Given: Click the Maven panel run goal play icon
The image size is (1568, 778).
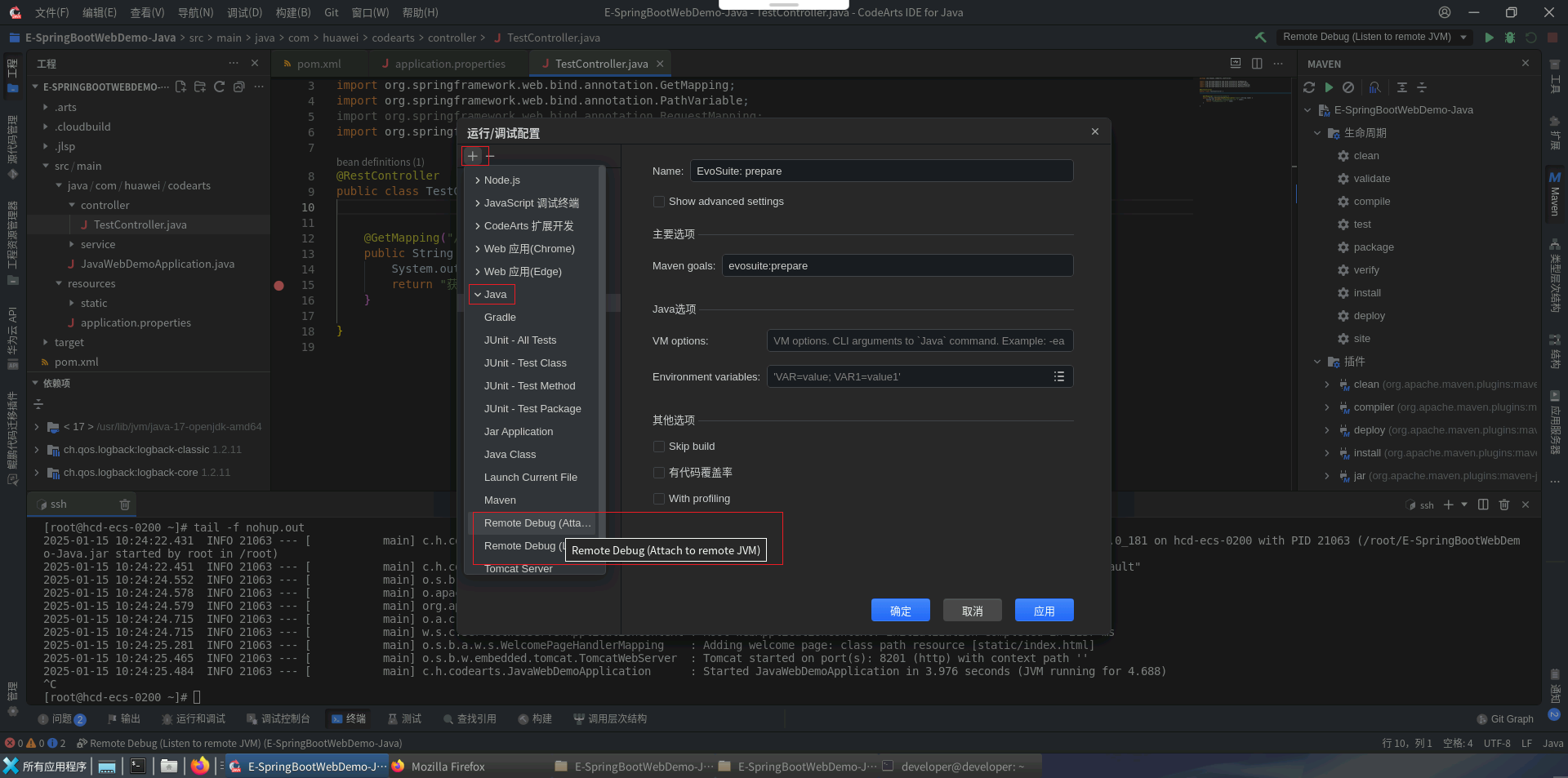Looking at the screenshot, I should click(x=1329, y=87).
